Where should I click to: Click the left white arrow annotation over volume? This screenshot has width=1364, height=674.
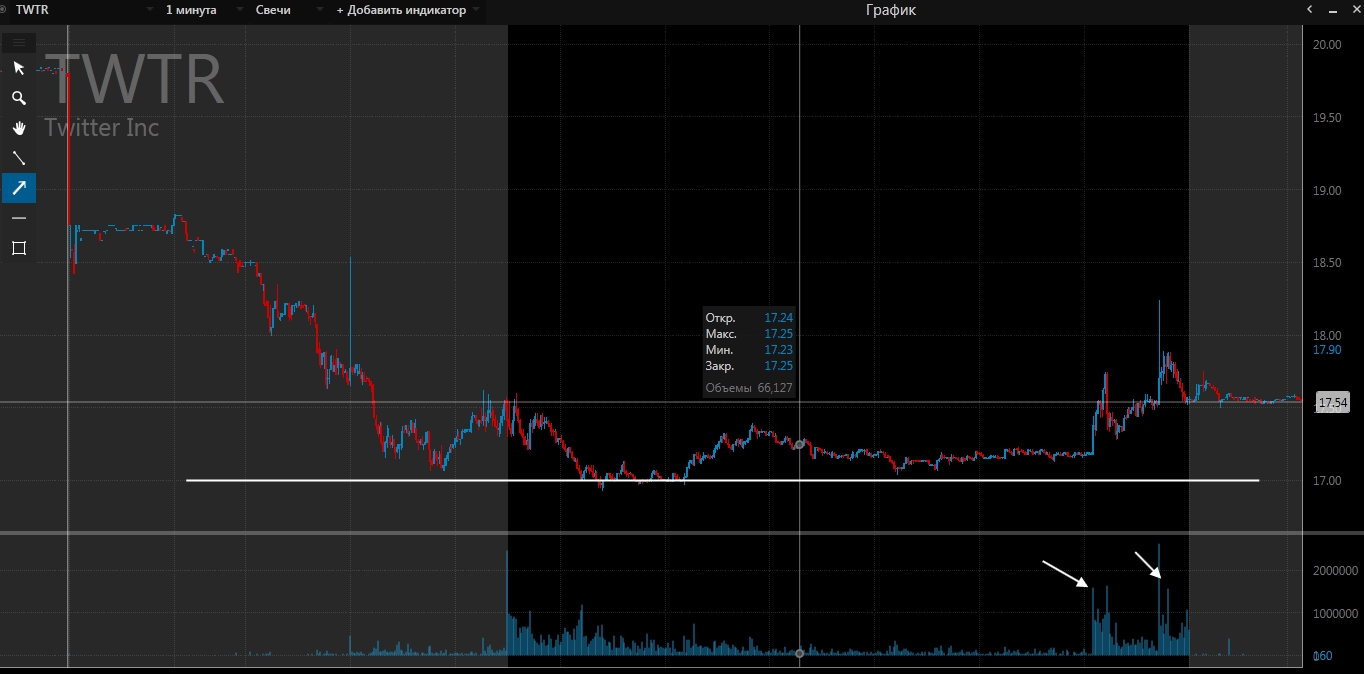click(x=1065, y=574)
